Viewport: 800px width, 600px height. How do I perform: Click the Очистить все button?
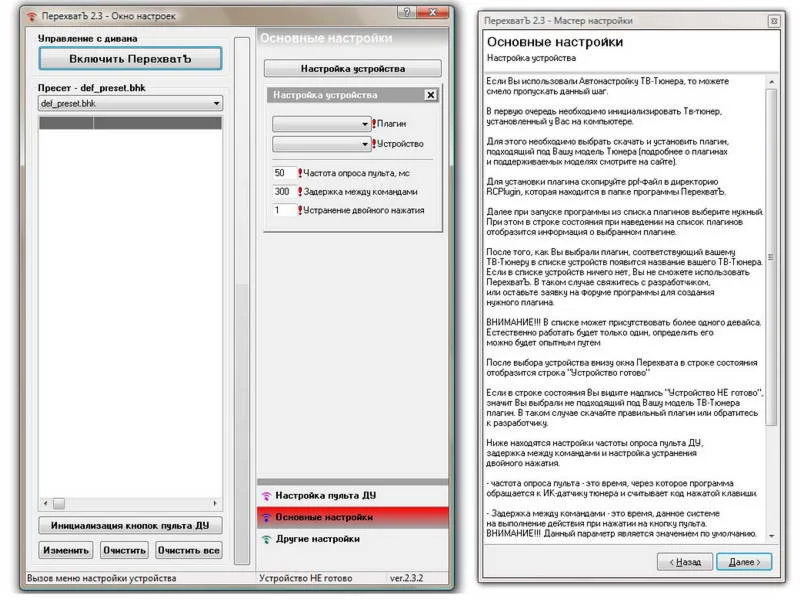click(189, 551)
